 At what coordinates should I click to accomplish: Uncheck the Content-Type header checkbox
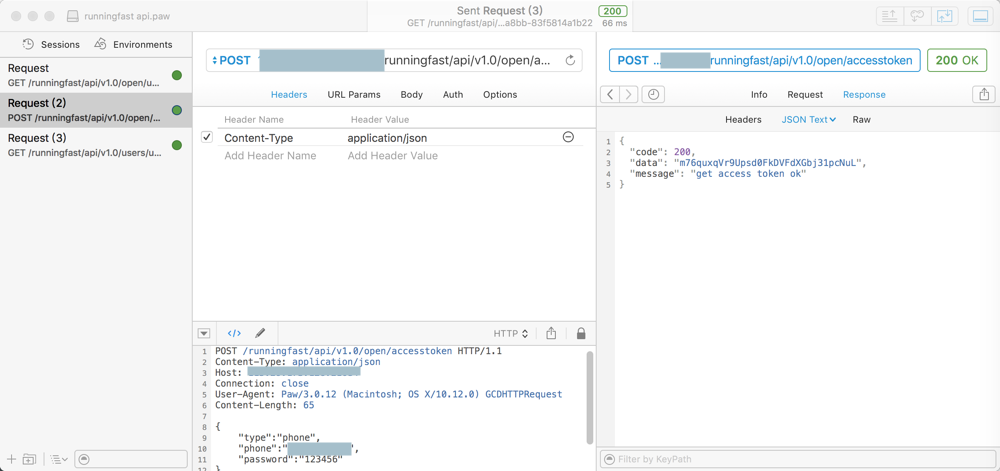pos(207,137)
